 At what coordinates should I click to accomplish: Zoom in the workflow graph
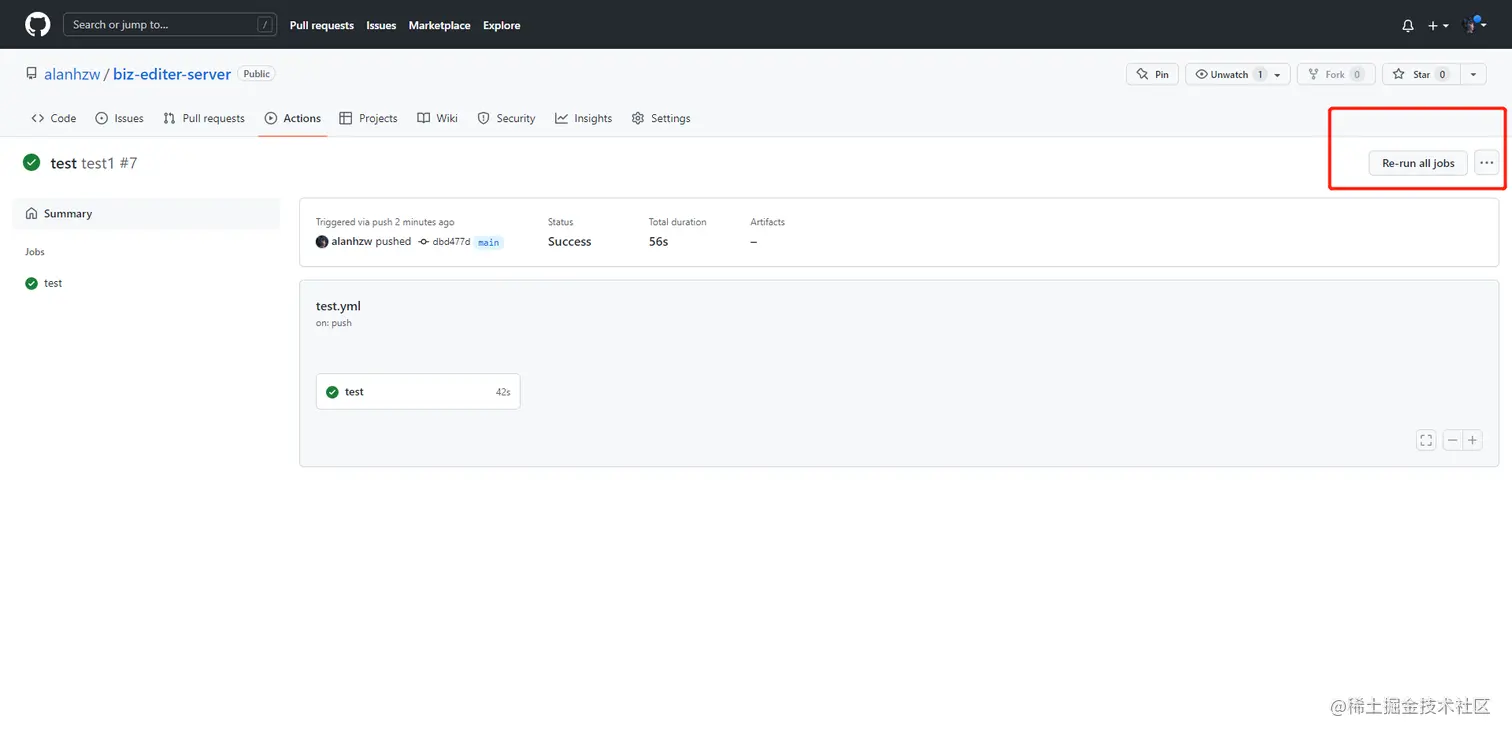click(1473, 440)
